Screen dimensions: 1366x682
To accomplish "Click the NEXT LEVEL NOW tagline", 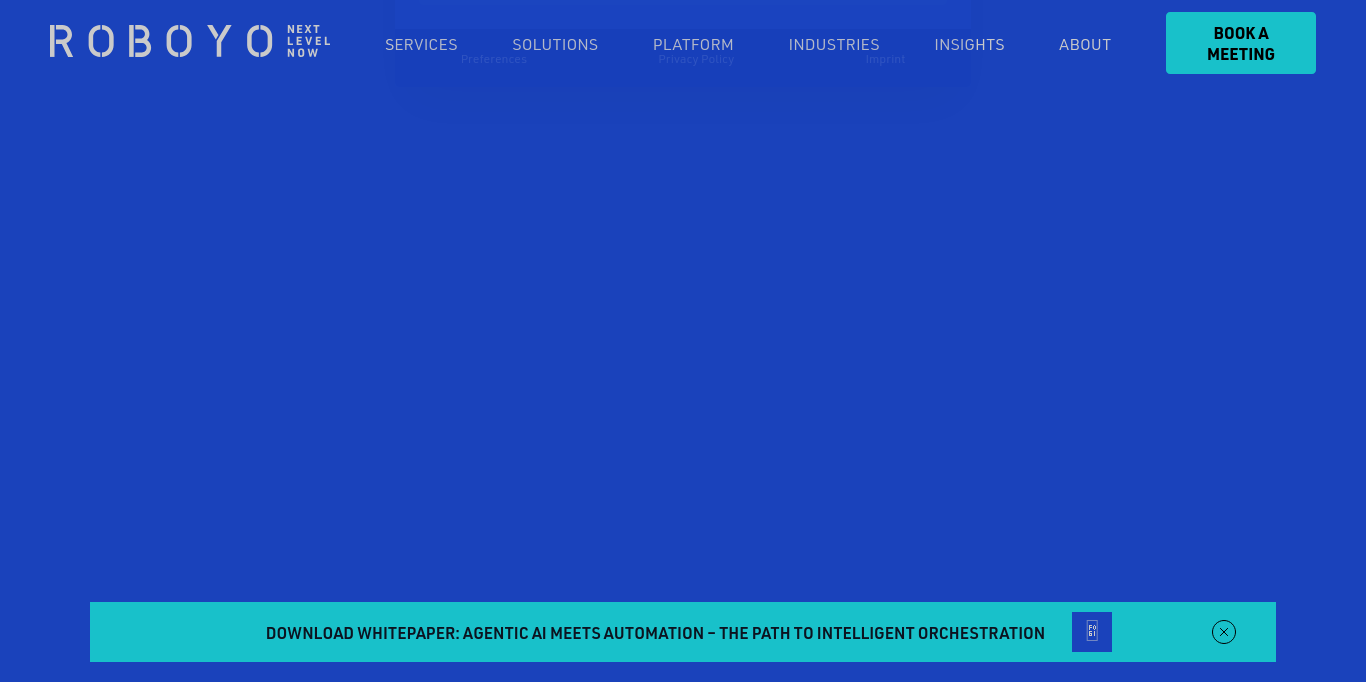I will pos(308,42).
